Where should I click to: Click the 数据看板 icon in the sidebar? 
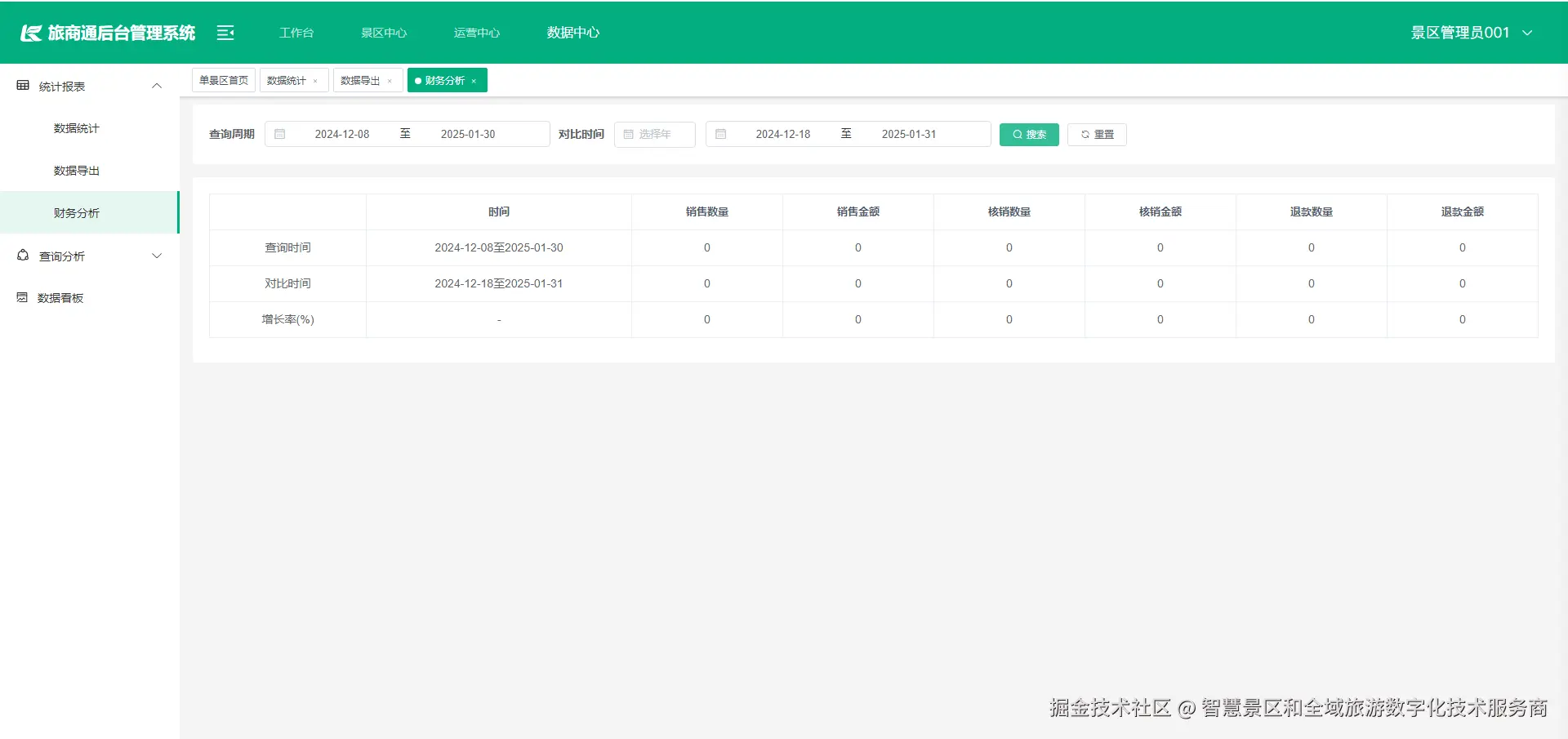coord(22,297)
